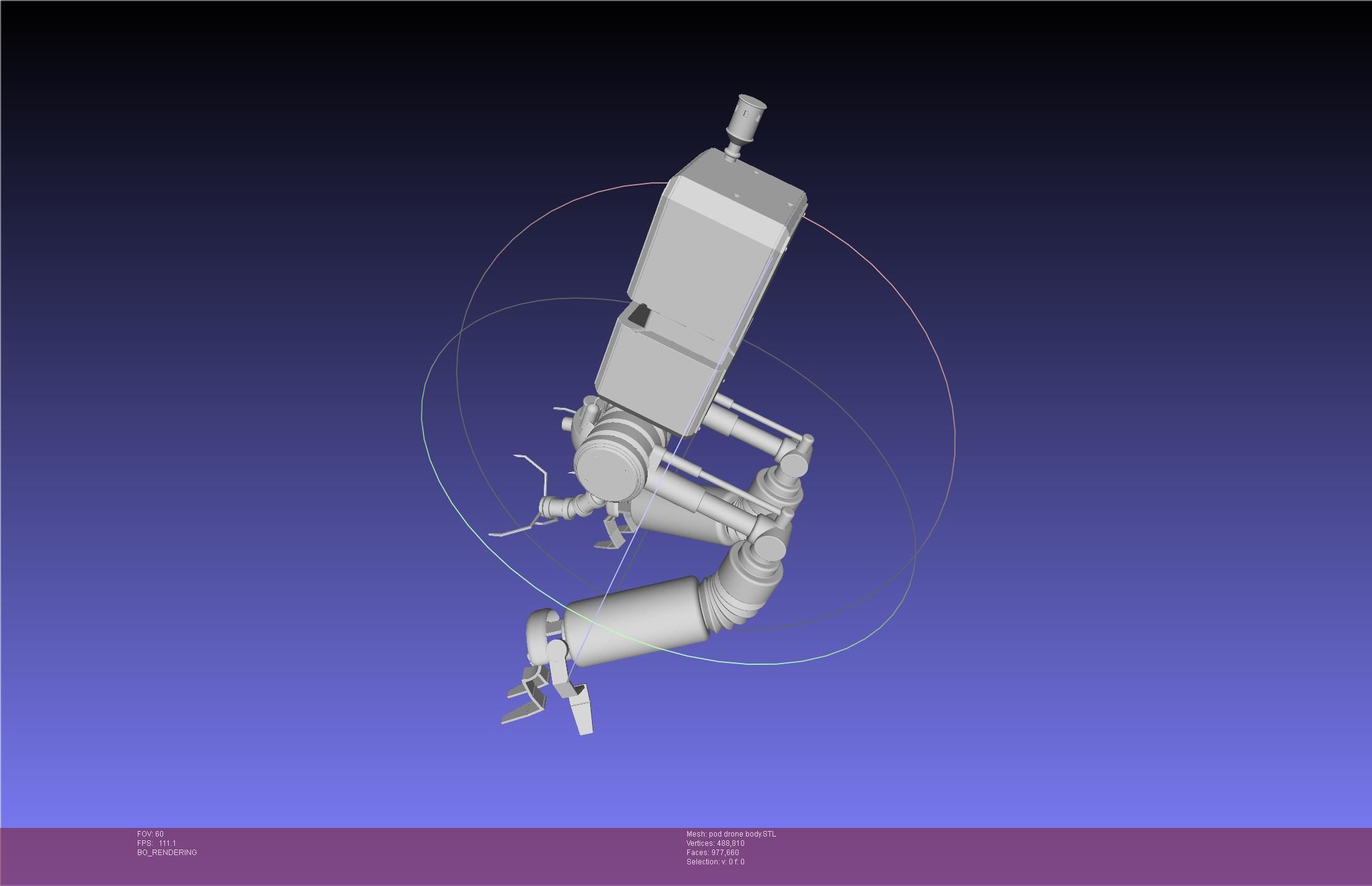Click the FOV: 60 readout text
1372x886 pixels.
pyautogui.click(x=150, y=834)
